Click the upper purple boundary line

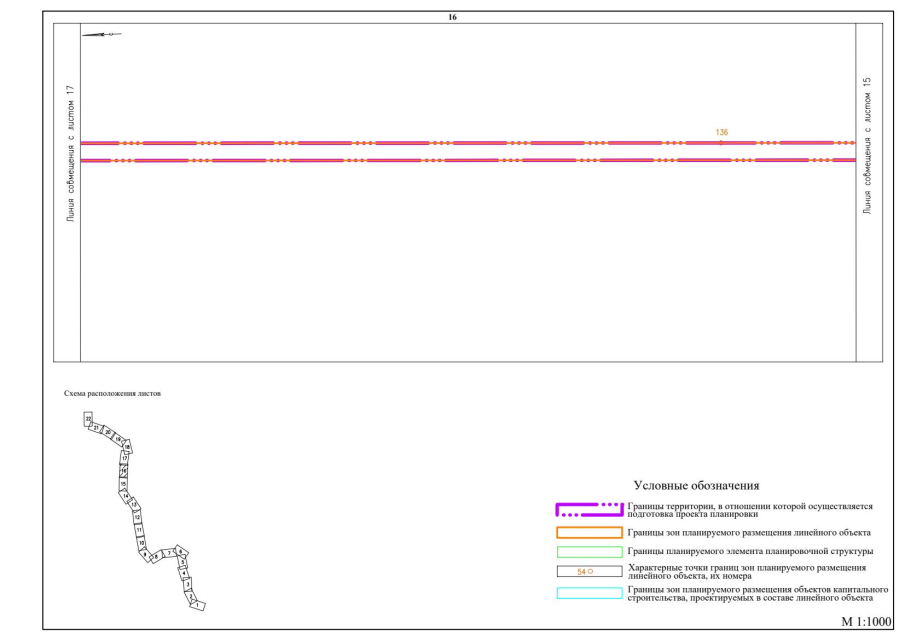click(400, 143)
